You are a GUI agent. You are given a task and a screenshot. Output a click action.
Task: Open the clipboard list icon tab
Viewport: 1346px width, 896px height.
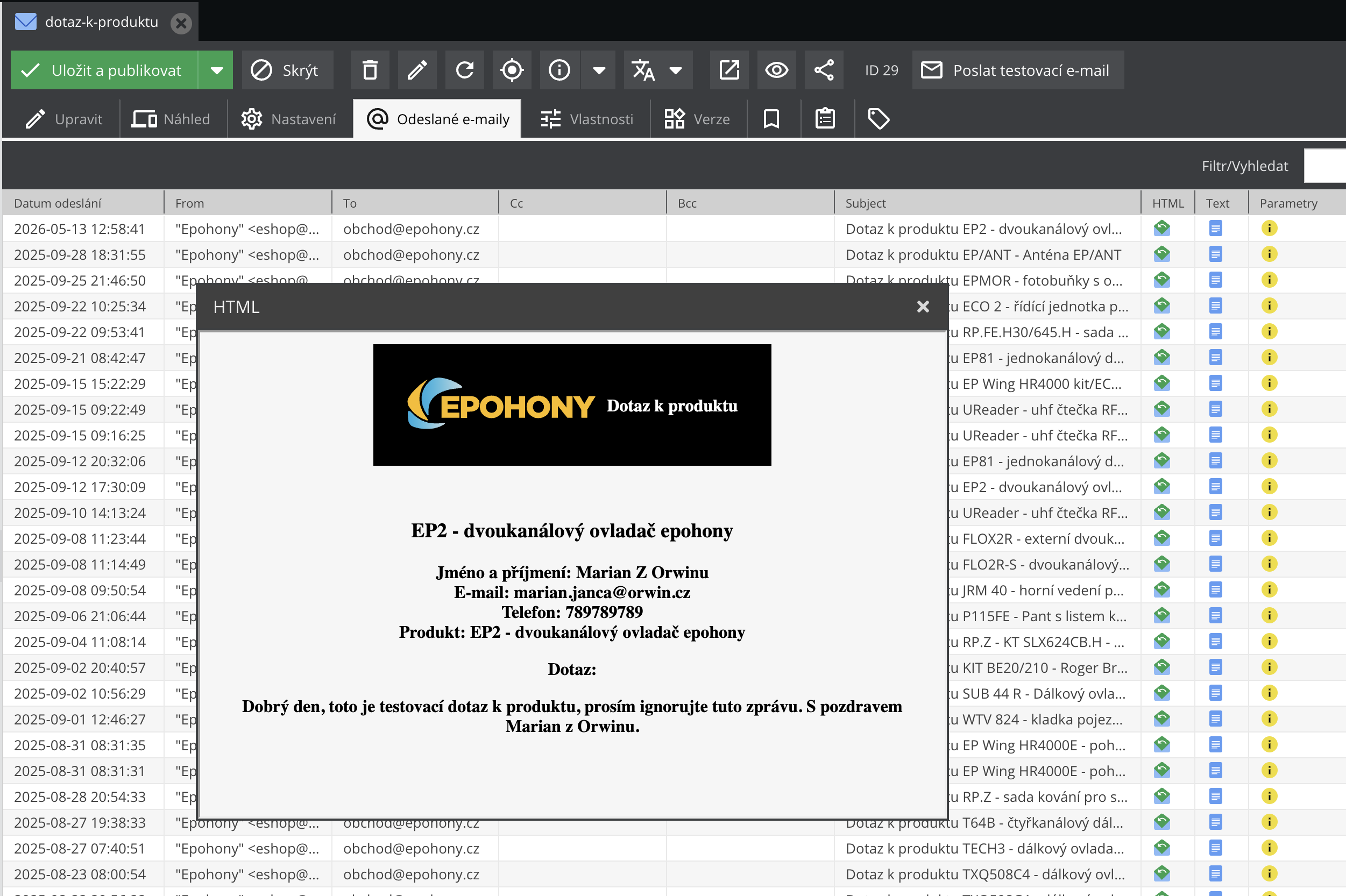tap(825, 119)
